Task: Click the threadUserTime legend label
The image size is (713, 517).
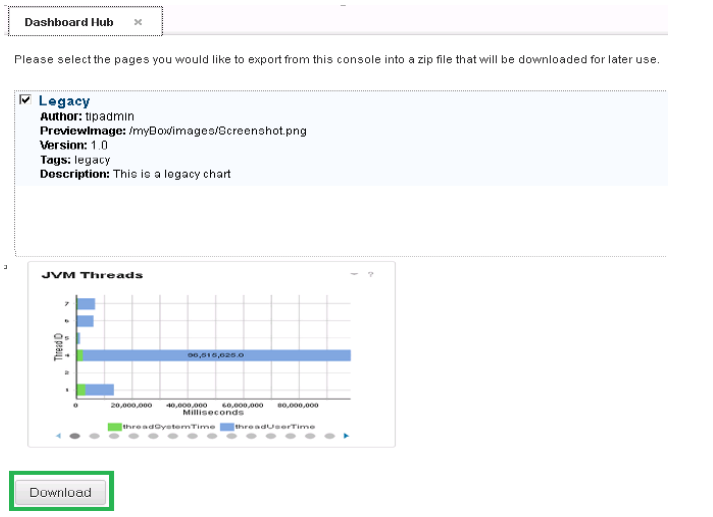Action: pyautogui.click(x=275, y=427)
